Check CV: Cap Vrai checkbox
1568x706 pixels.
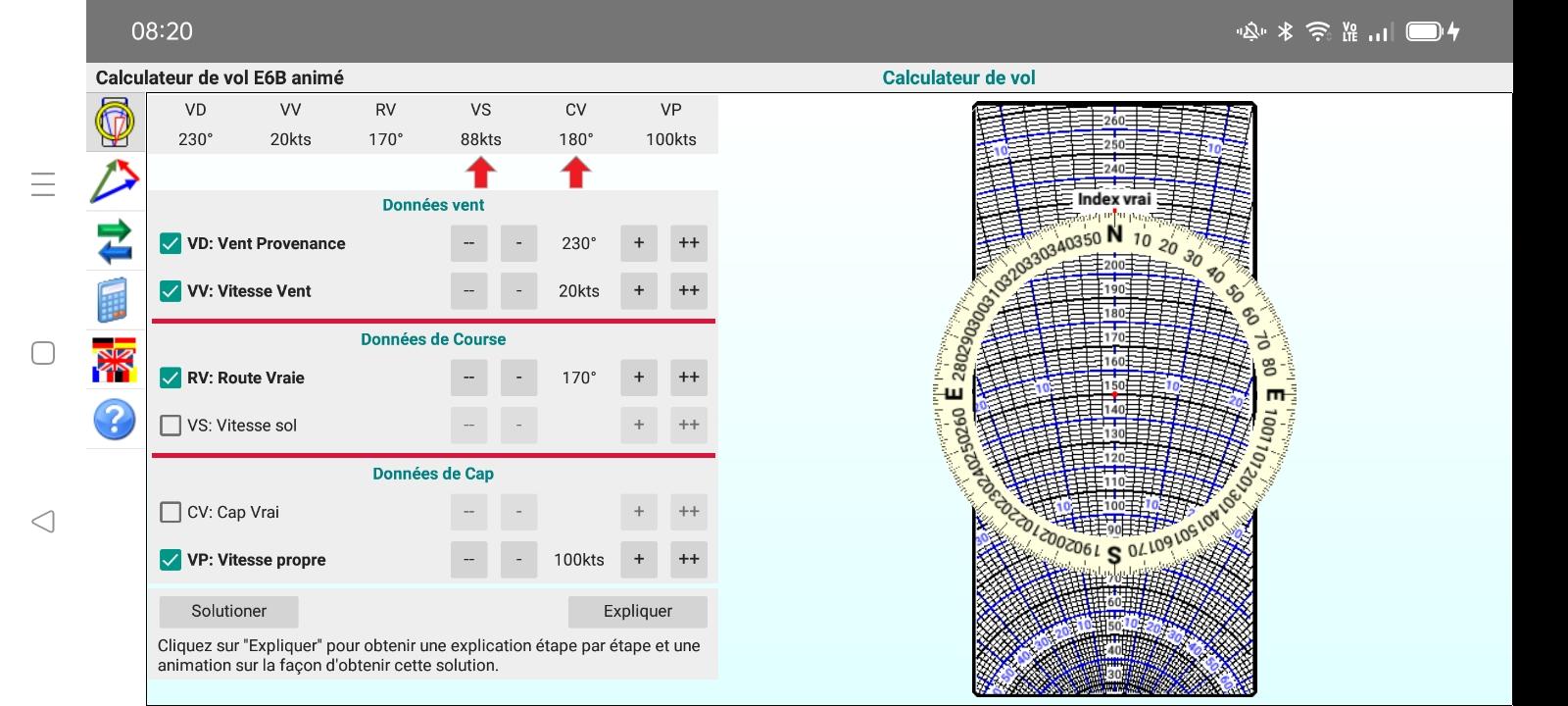(171, 512)
